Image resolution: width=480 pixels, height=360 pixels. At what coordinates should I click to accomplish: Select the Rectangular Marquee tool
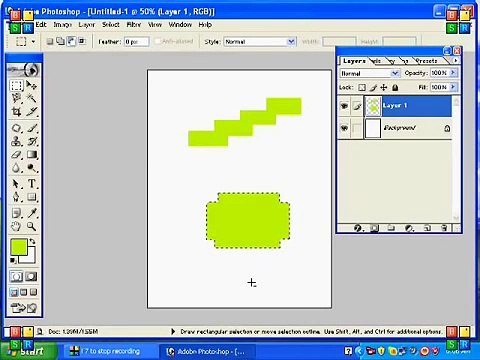(16, 85)
